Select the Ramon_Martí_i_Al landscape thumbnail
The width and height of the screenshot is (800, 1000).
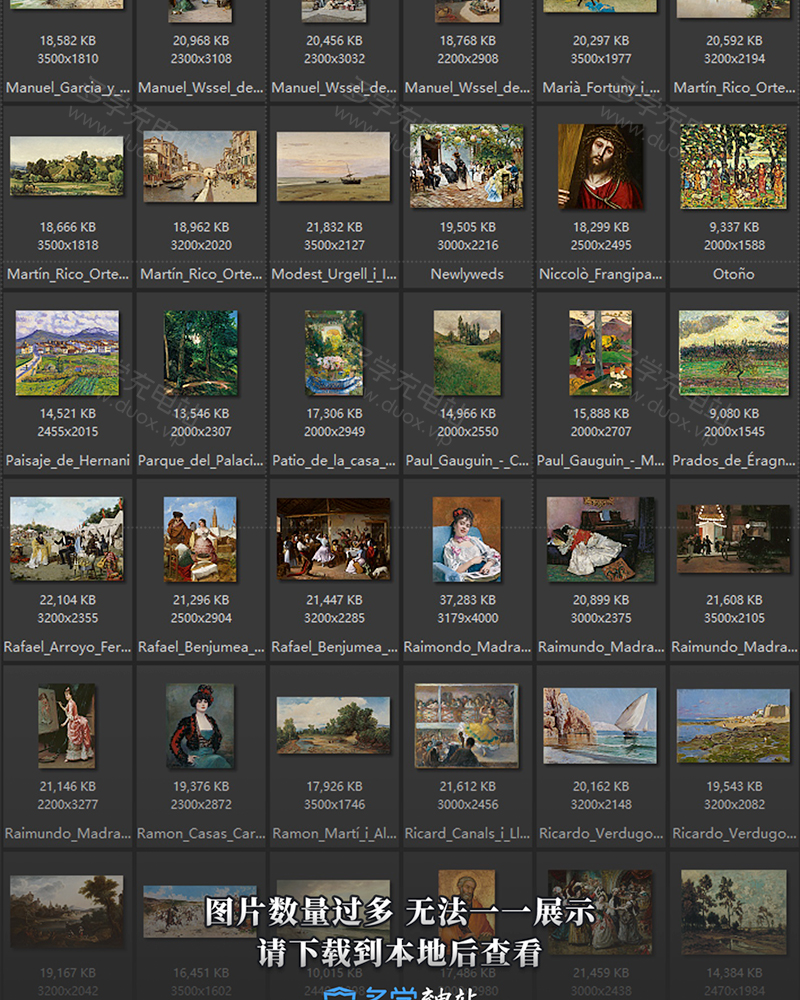(x=334, y=725)
